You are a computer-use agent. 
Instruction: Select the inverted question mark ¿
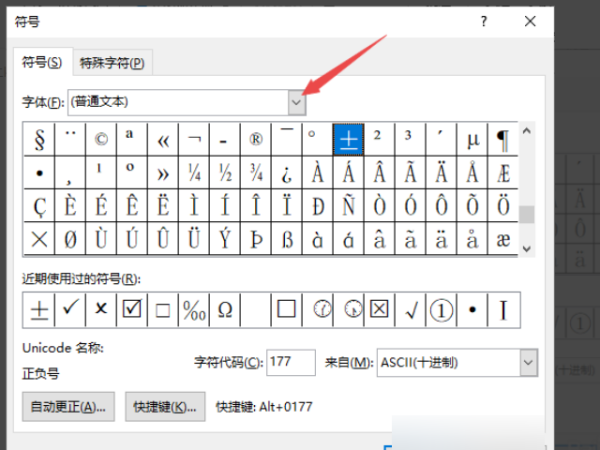(287, 173)
